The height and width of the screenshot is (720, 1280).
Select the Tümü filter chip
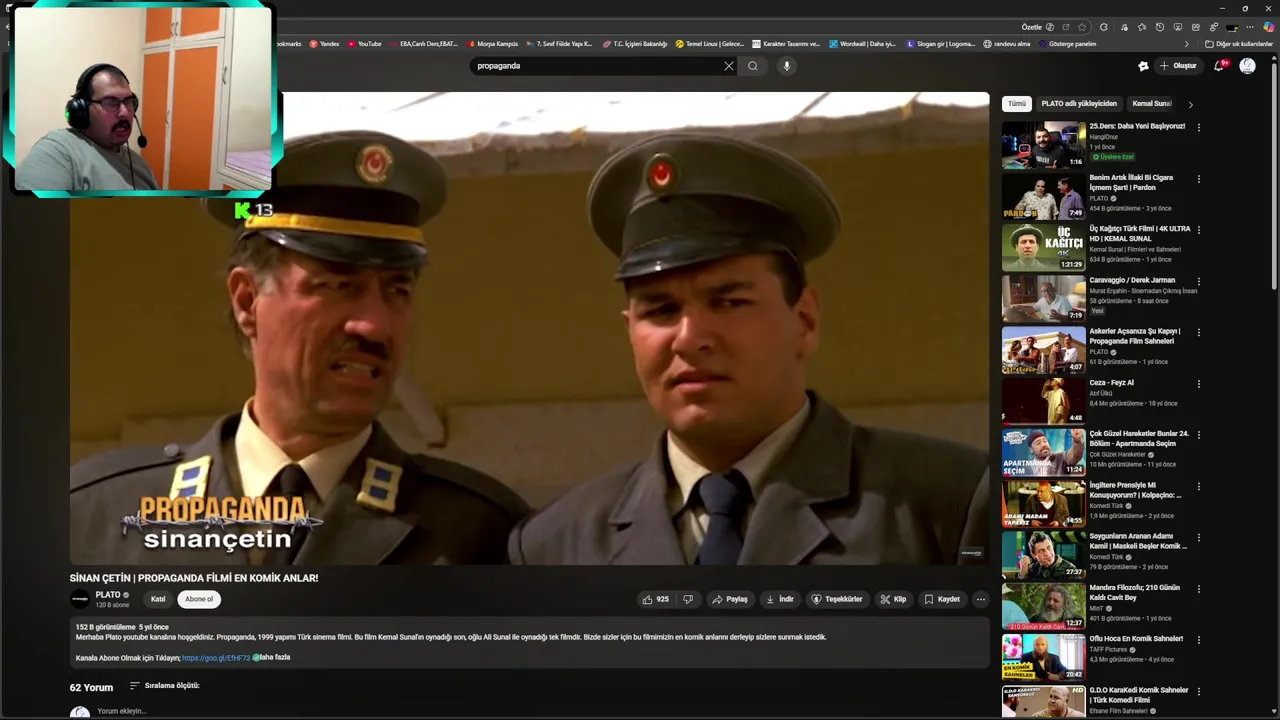coord(1017,104)
